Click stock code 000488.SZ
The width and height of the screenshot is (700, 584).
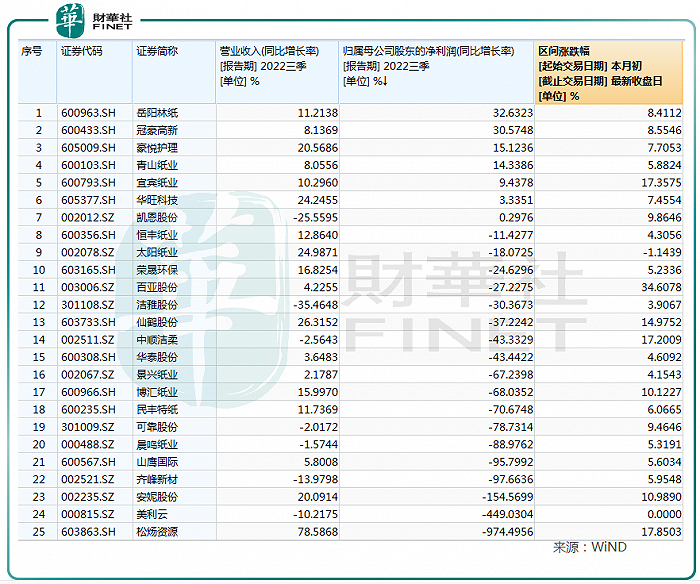[88, 444]
